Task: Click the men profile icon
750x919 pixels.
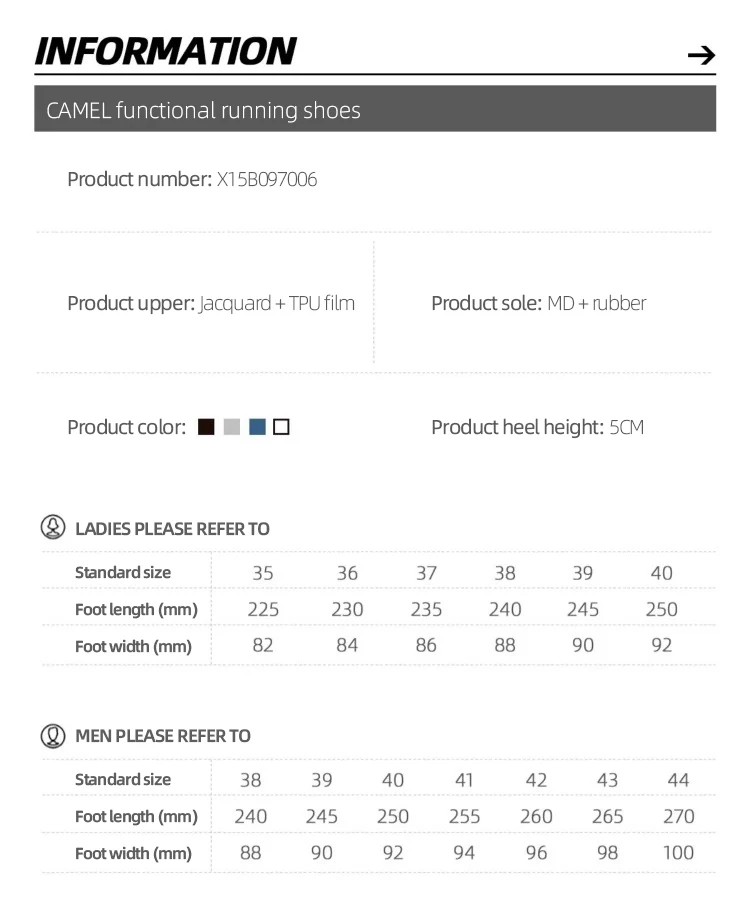Action: (x=53, y=735)
